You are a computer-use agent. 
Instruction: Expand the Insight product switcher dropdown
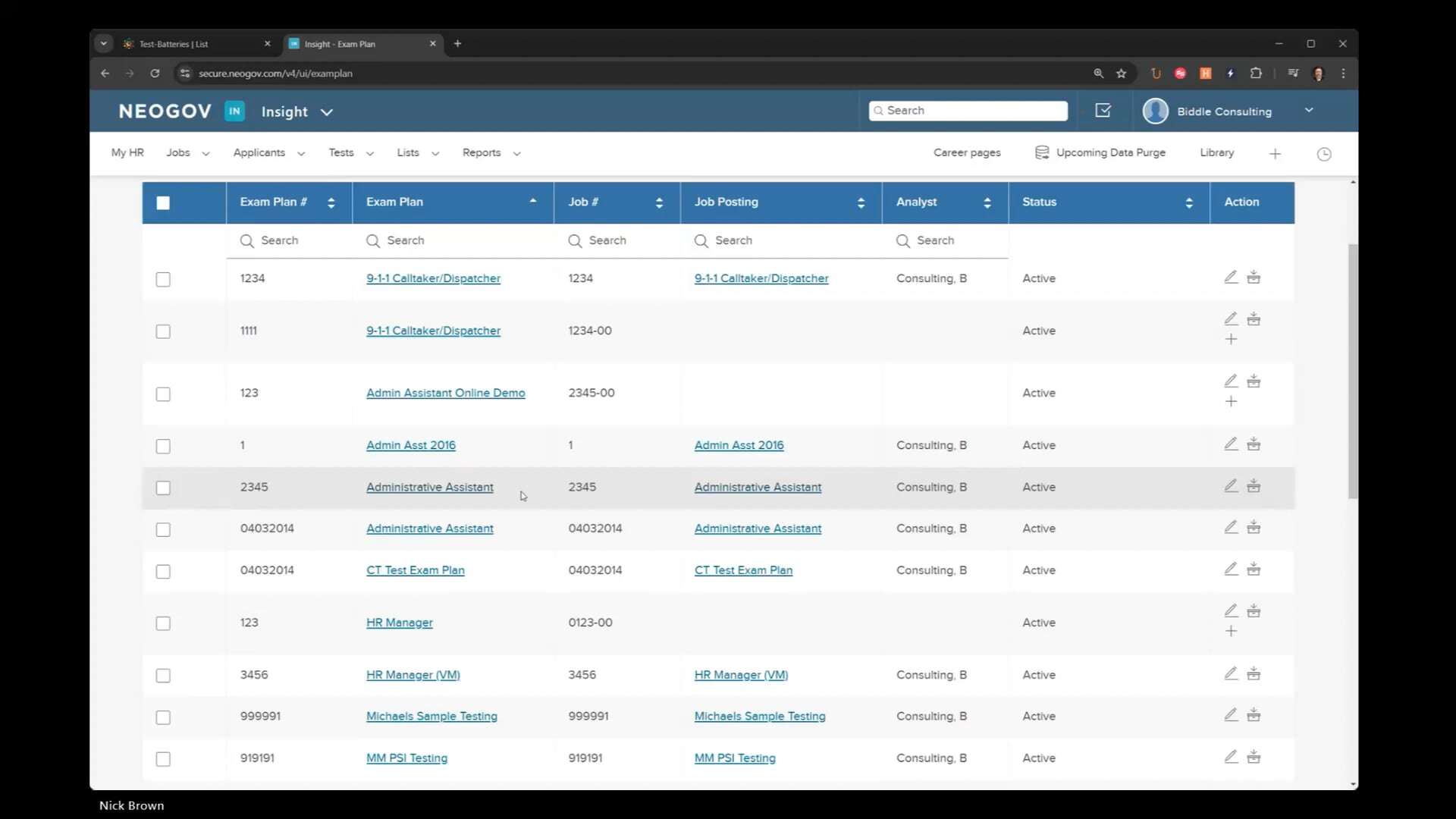(x=327, y=112)
